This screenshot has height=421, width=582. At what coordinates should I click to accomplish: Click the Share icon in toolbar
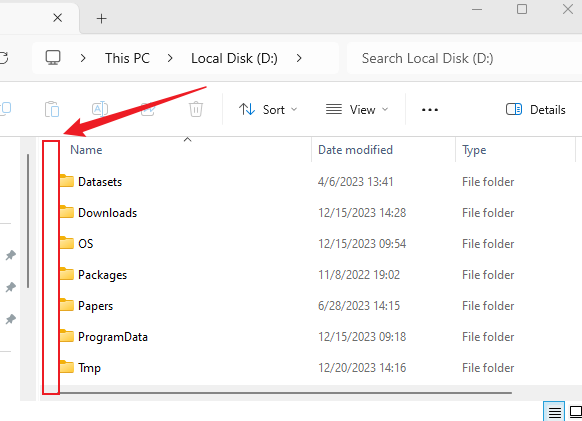pos(148,110)
